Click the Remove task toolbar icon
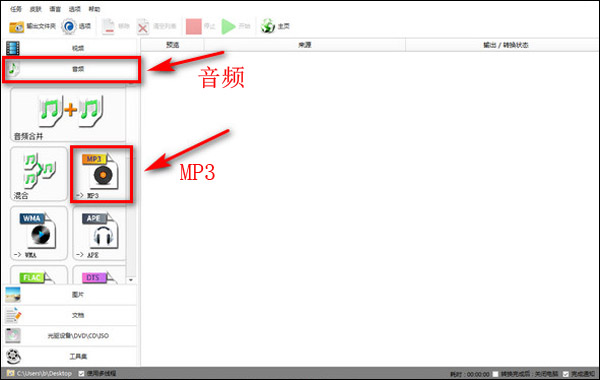 pyautogui.click(x=108, y=27)
